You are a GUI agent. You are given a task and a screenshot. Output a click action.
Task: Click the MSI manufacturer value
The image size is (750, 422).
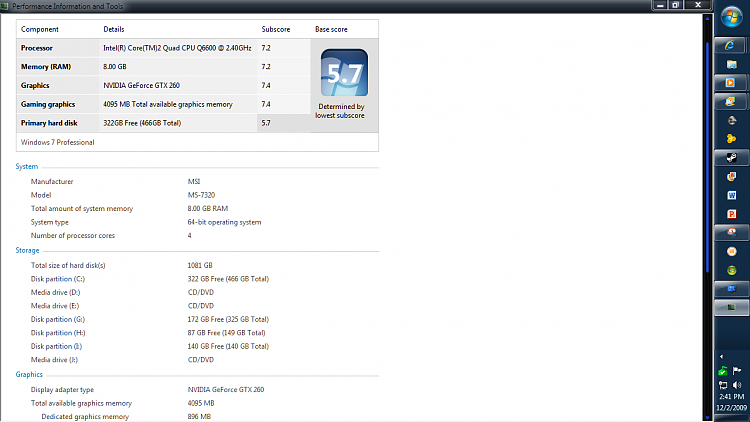pos(194,181)
